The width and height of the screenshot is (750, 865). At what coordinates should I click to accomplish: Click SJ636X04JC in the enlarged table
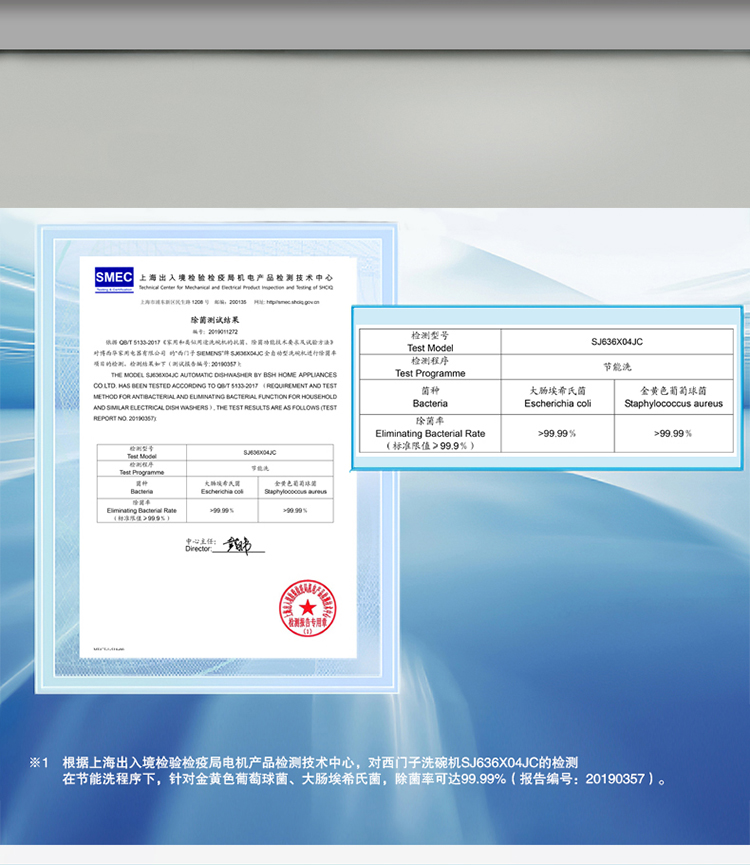[617, 341]
